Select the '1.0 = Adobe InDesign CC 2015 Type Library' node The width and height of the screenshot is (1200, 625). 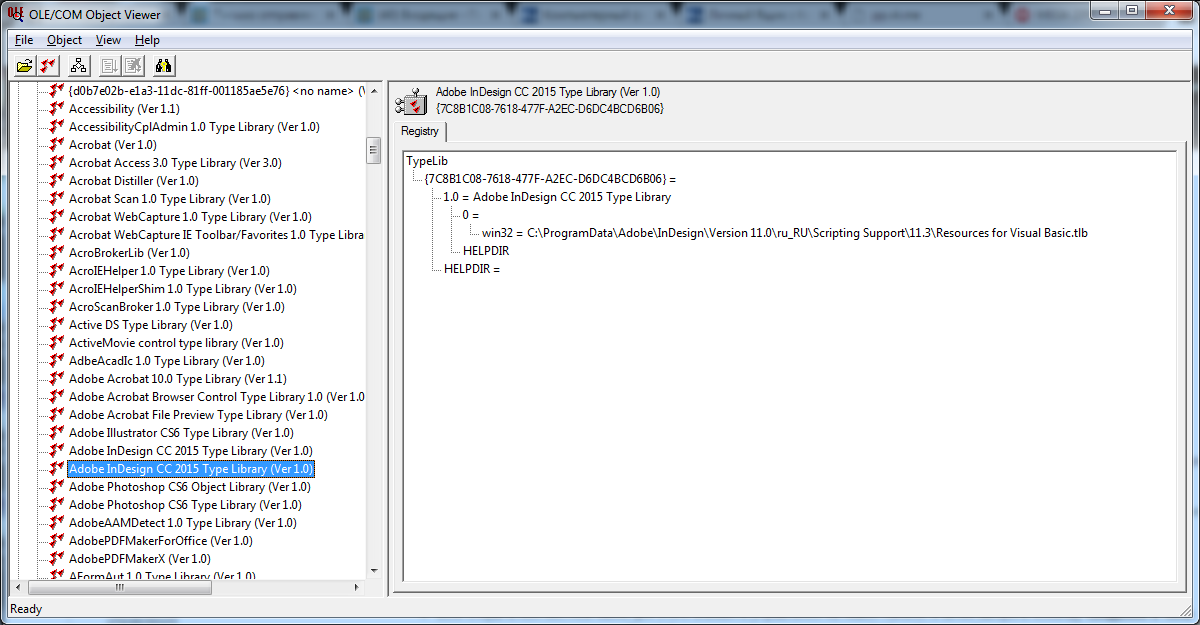pyautogui.click(x=557, y=197)
